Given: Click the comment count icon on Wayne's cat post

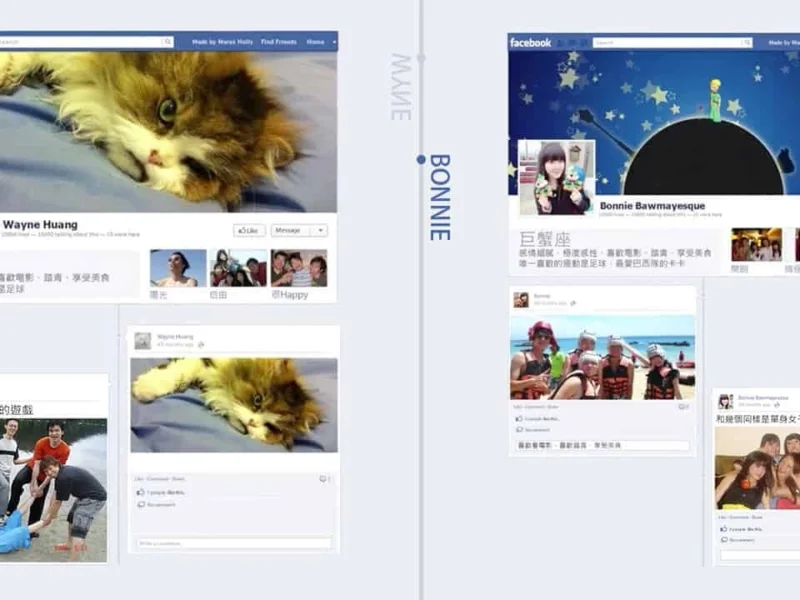Looking at the screenshot, I should click(x=323, y=479).
